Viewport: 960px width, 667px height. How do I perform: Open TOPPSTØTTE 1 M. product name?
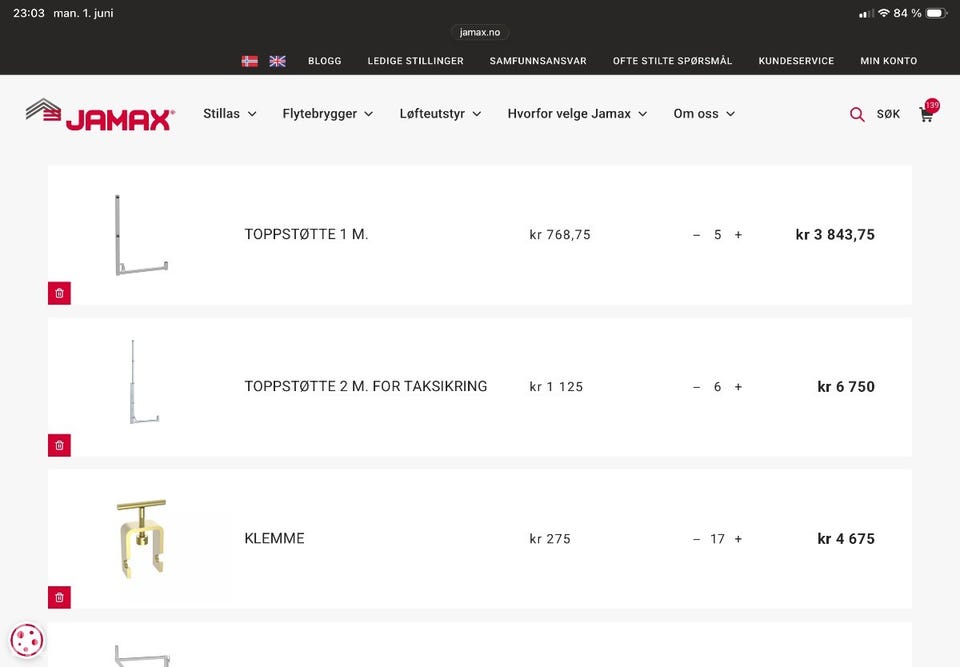[306, 235]
